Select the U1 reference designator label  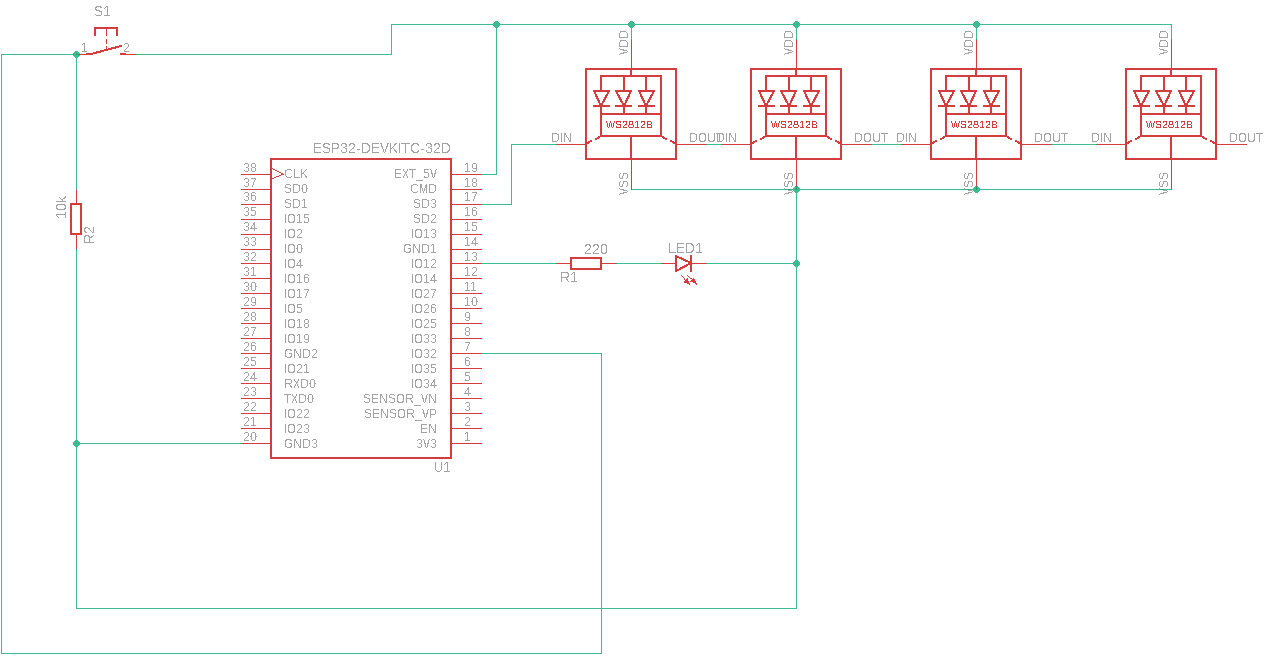tap(442, 467)
